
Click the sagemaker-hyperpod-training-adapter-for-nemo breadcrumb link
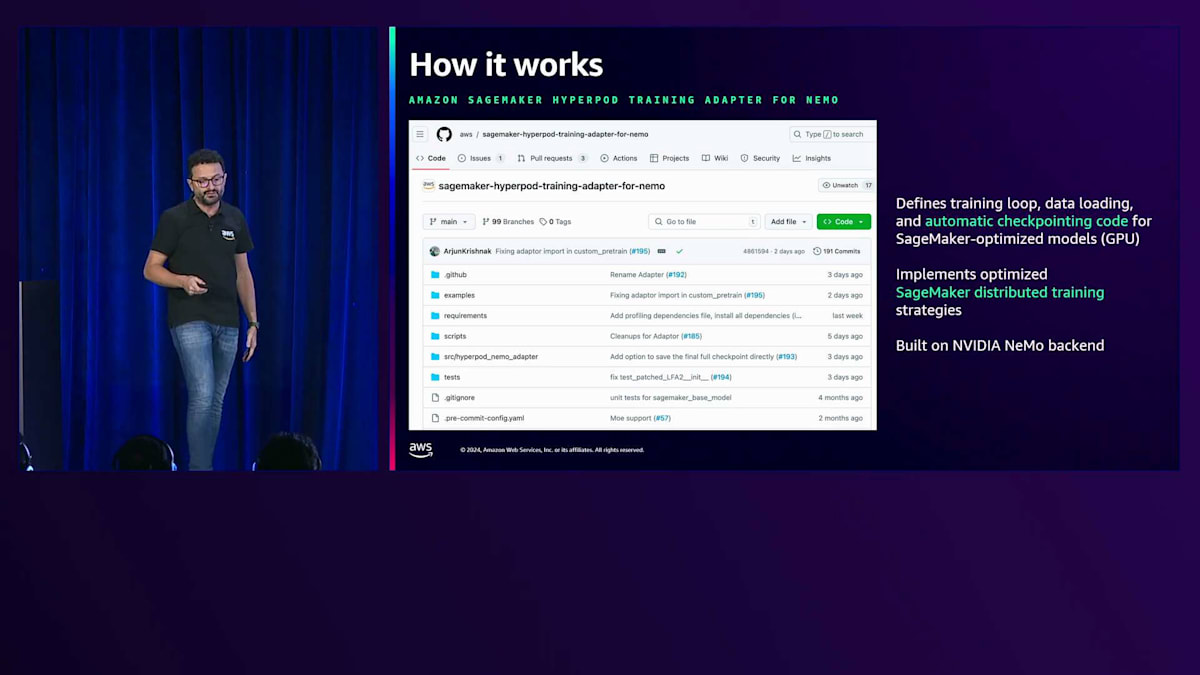[565, 134]
